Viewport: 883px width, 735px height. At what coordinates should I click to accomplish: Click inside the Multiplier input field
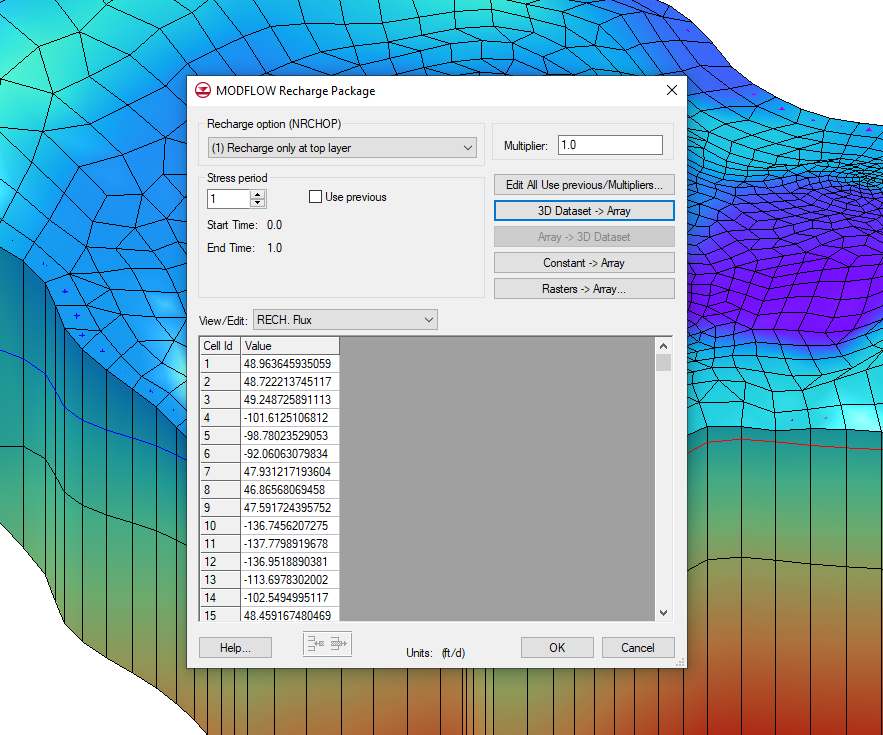pos(610,144)
